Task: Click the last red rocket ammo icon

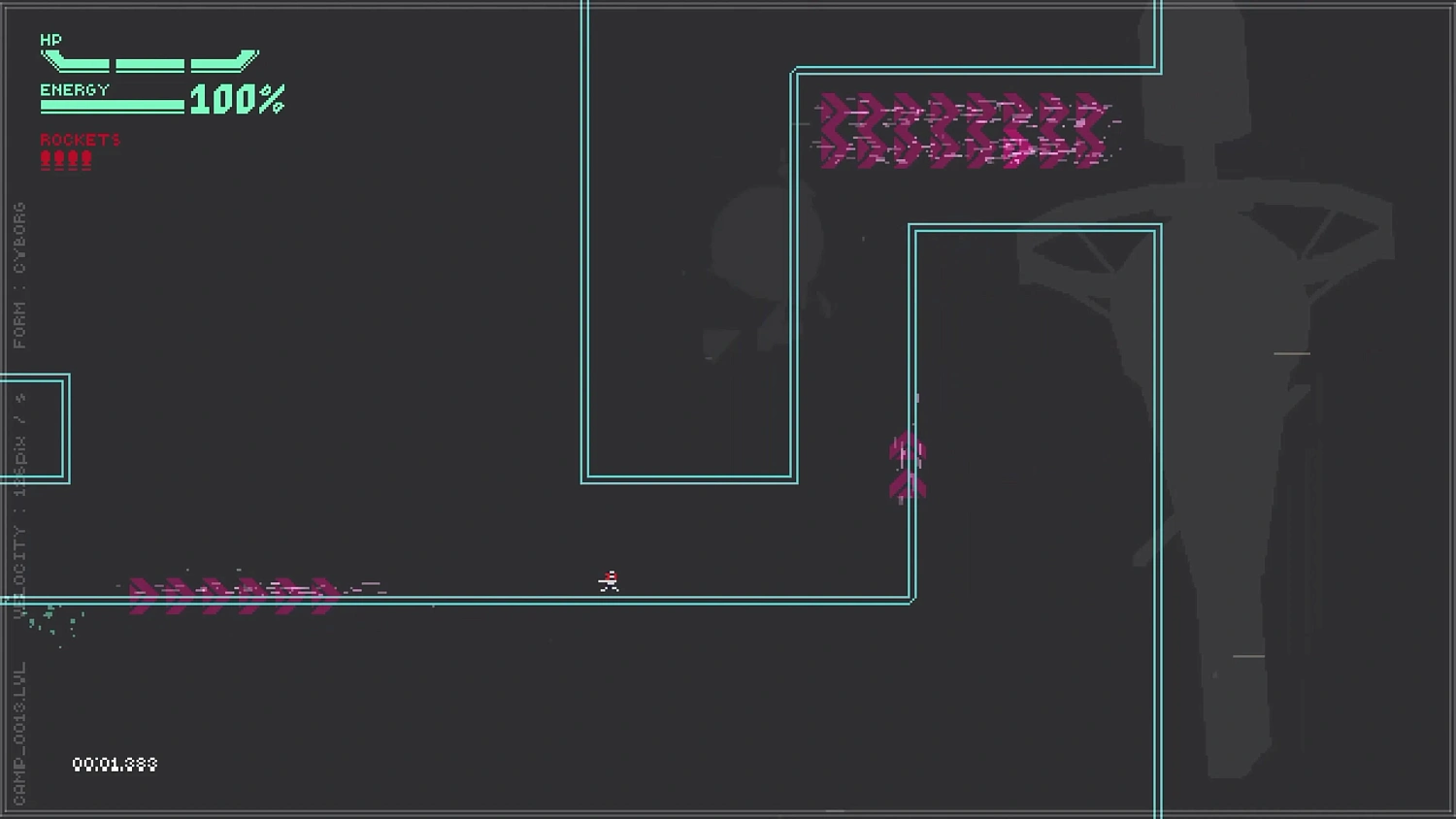Action: 86,160
